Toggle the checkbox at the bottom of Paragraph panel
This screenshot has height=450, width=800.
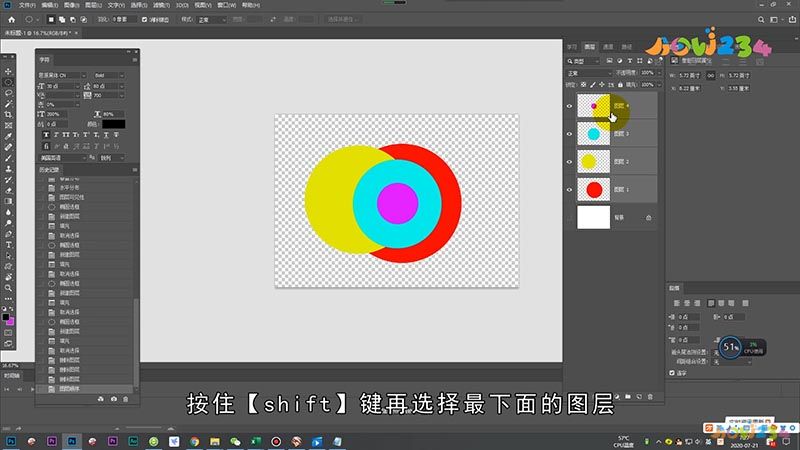click(x=672, y=373)
